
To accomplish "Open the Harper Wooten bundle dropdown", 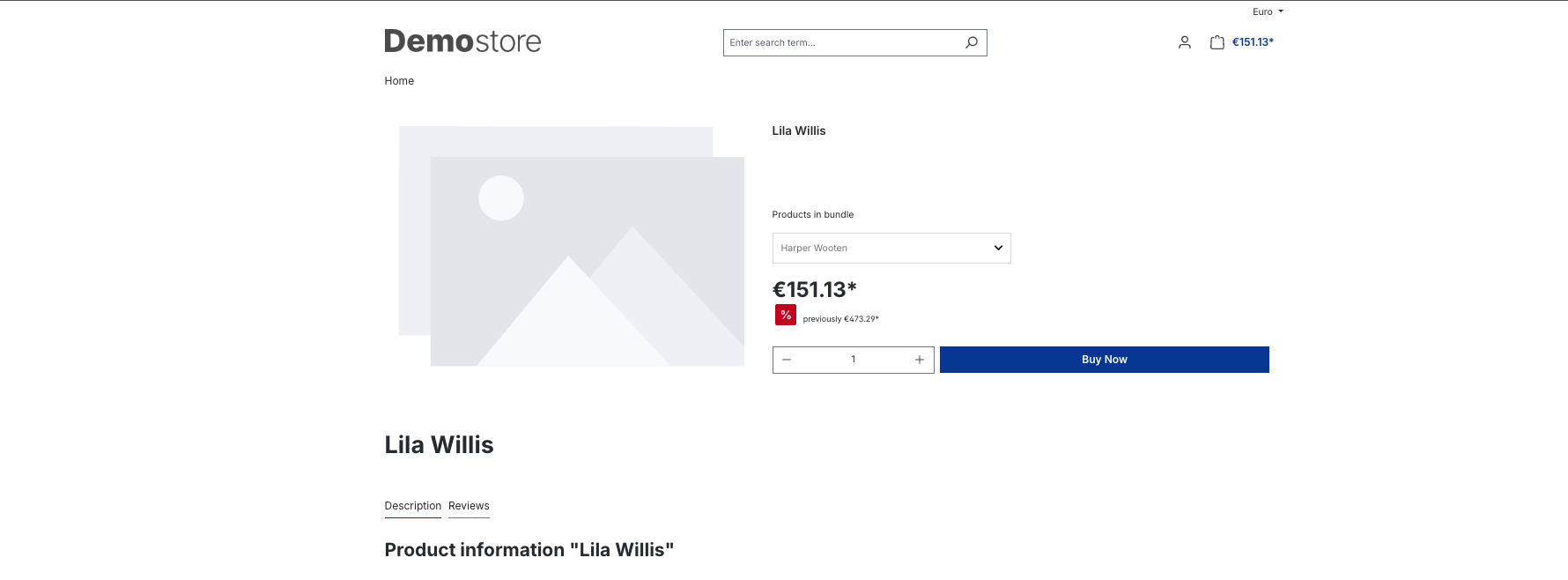I will 891,248.
